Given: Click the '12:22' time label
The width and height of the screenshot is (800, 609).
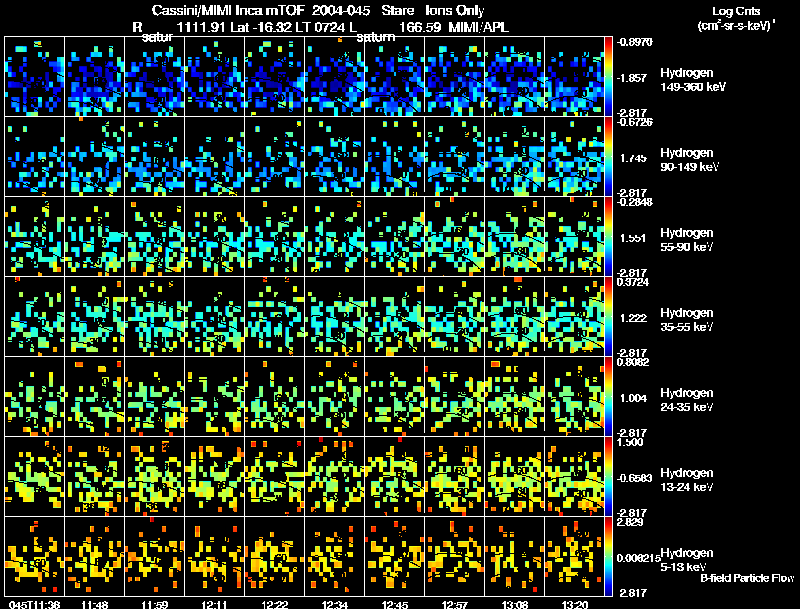Looking at the screenshot, I should (274, 604).
